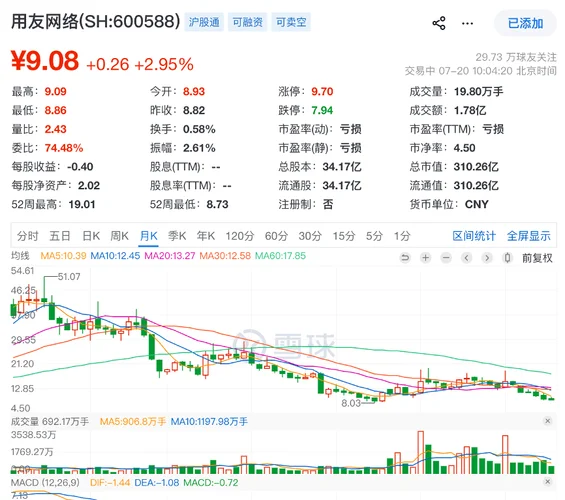Click the stock title 用友网络(SH:600588)
The image size is (565, 500).
tap(95, 22)
